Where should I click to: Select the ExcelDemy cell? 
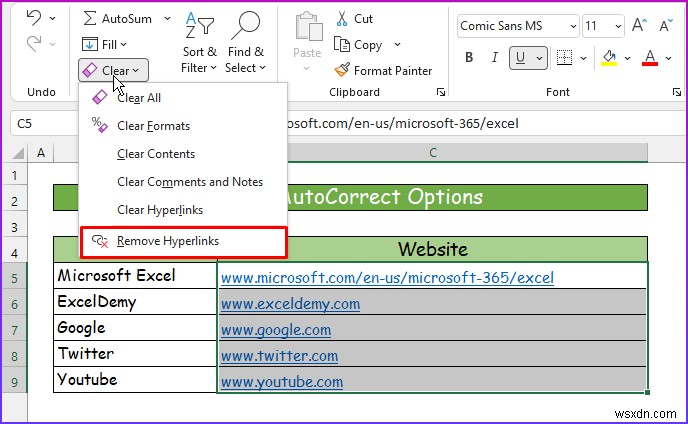(135, 302)
